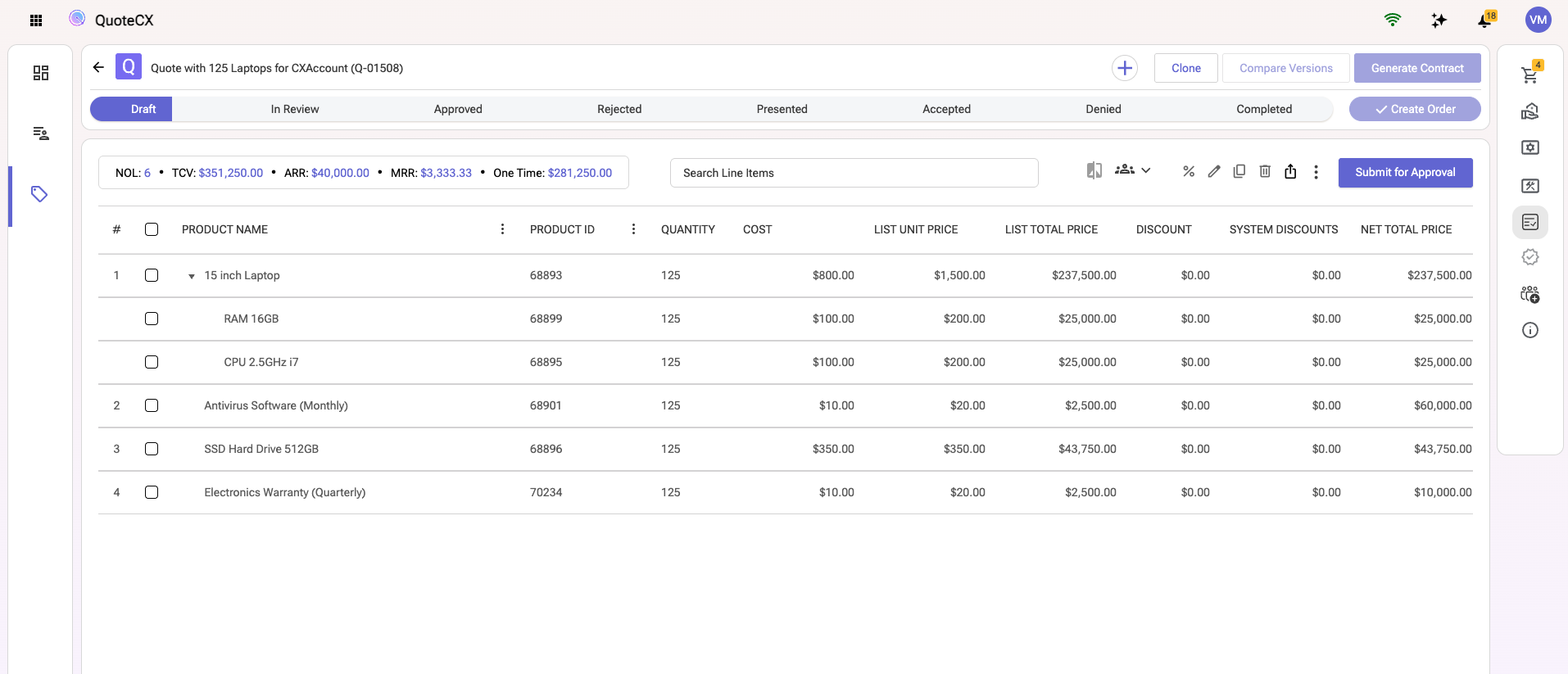The width and height of the screenshot is (1568, 674).
Task: Check the select-all checkbox in table header
Action: click(x=152, y=229)
